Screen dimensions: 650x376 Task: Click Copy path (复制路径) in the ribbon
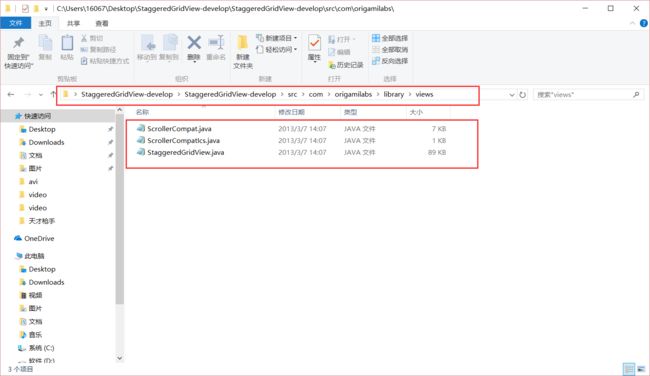(98, 50)
